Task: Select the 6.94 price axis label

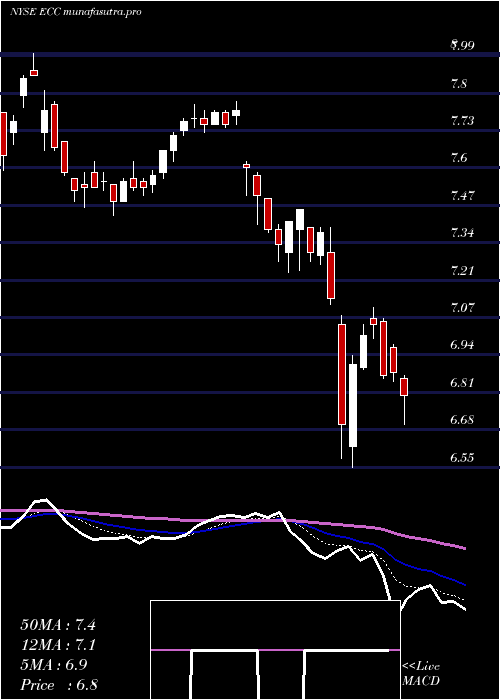Action: click(463, 345)
